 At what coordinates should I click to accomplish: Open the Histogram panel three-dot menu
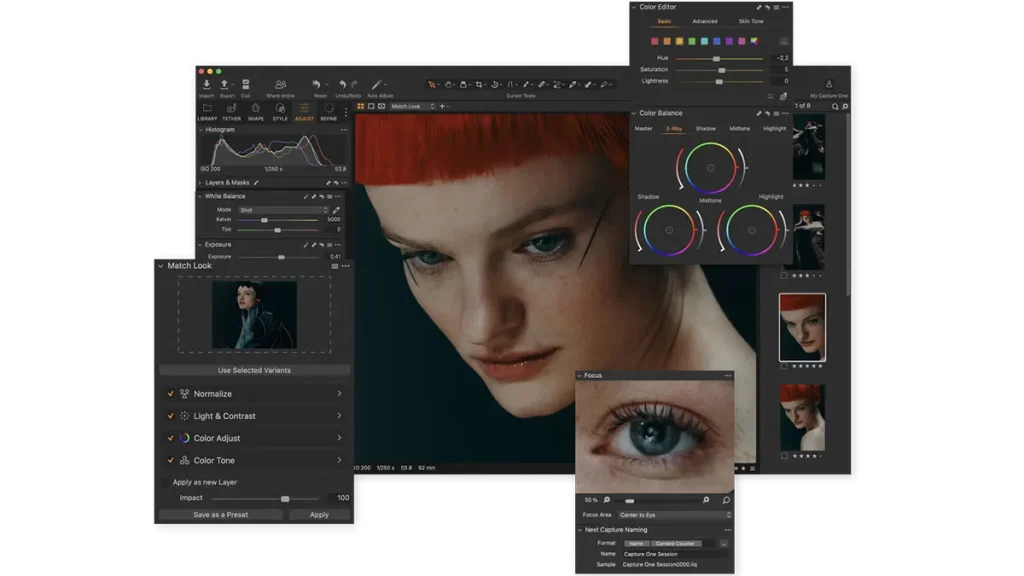pos(344,130)
